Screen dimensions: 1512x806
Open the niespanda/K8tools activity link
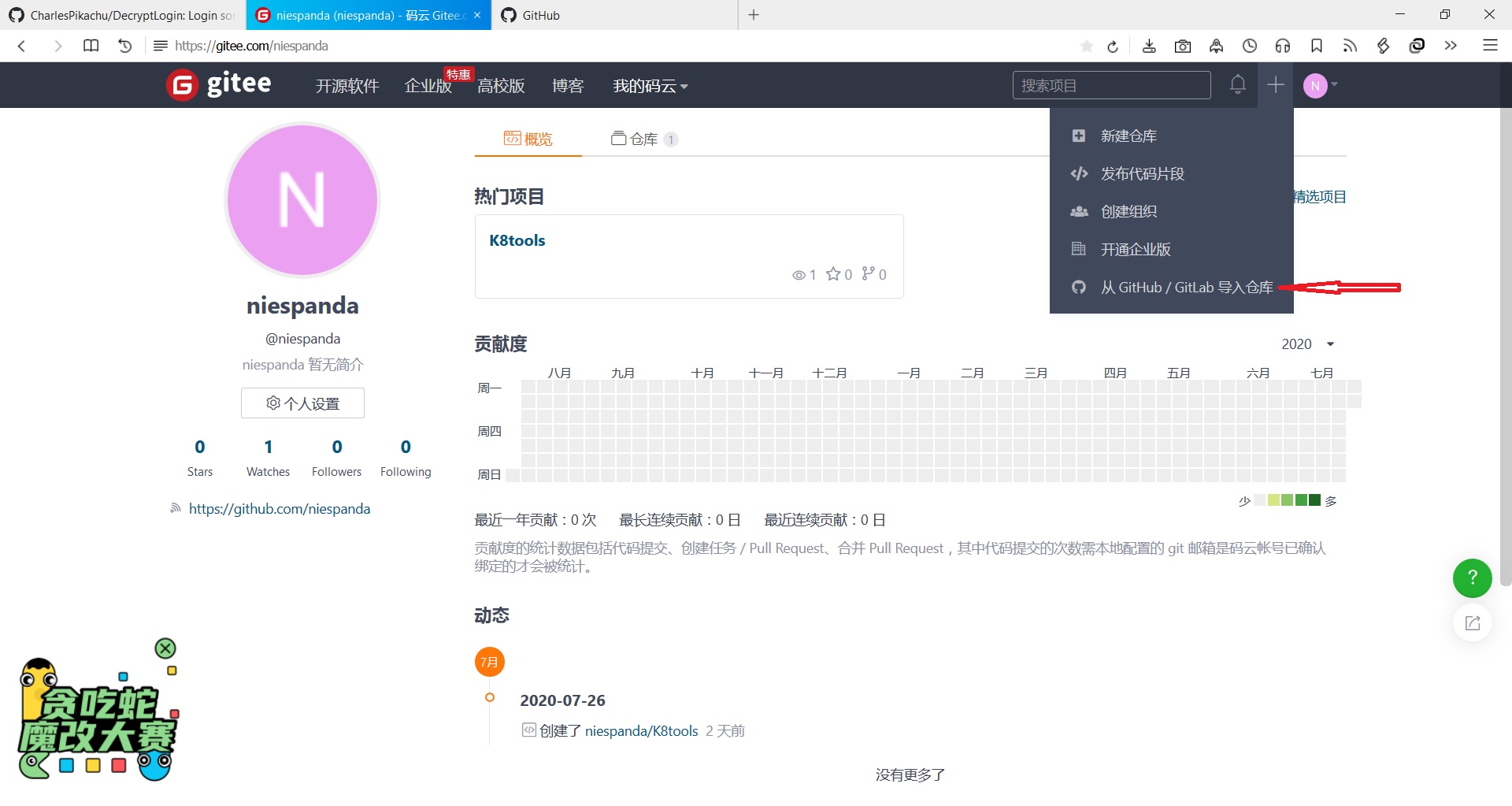pos(642,731)
